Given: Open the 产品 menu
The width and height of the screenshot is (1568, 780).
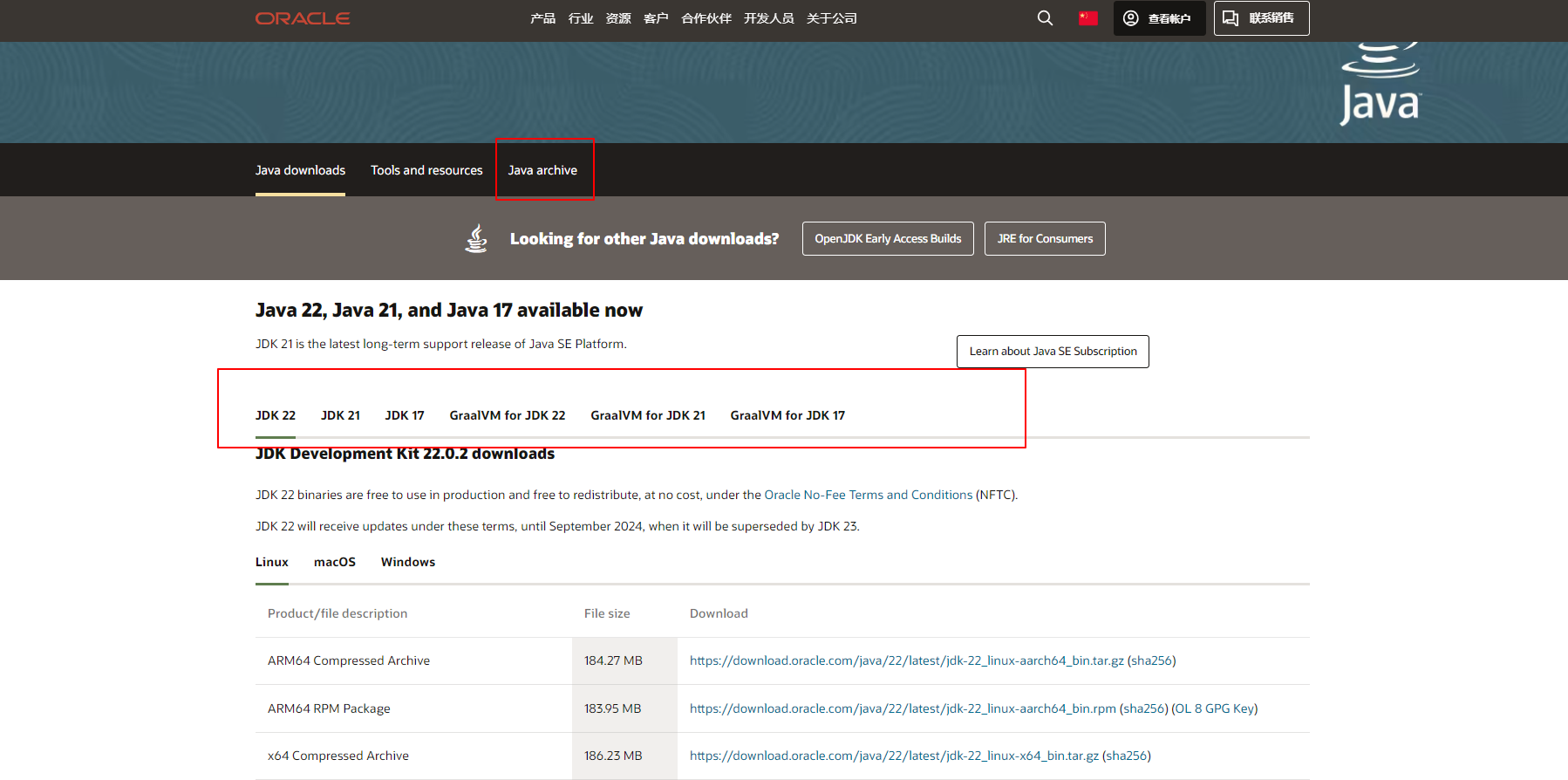Looking at the screenshot, I should pyautogui.click(x=542, y=18).
